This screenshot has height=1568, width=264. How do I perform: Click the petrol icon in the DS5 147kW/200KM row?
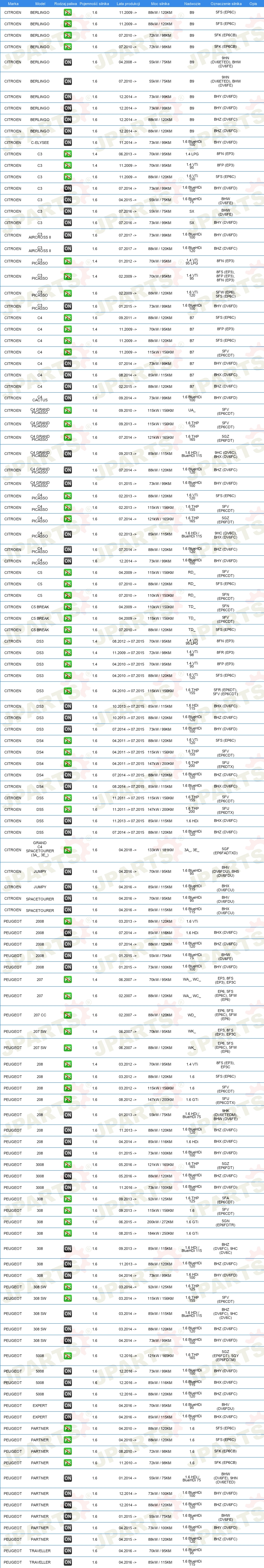68,809
